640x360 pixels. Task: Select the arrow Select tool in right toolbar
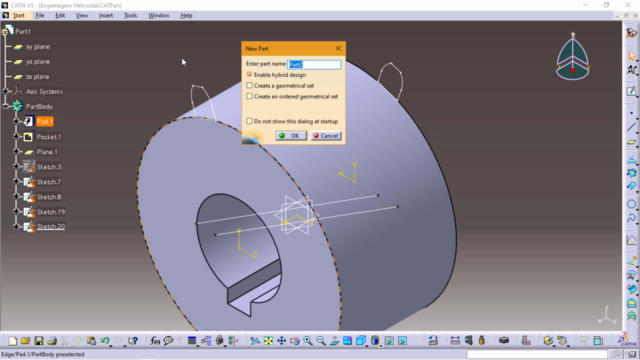632,56
